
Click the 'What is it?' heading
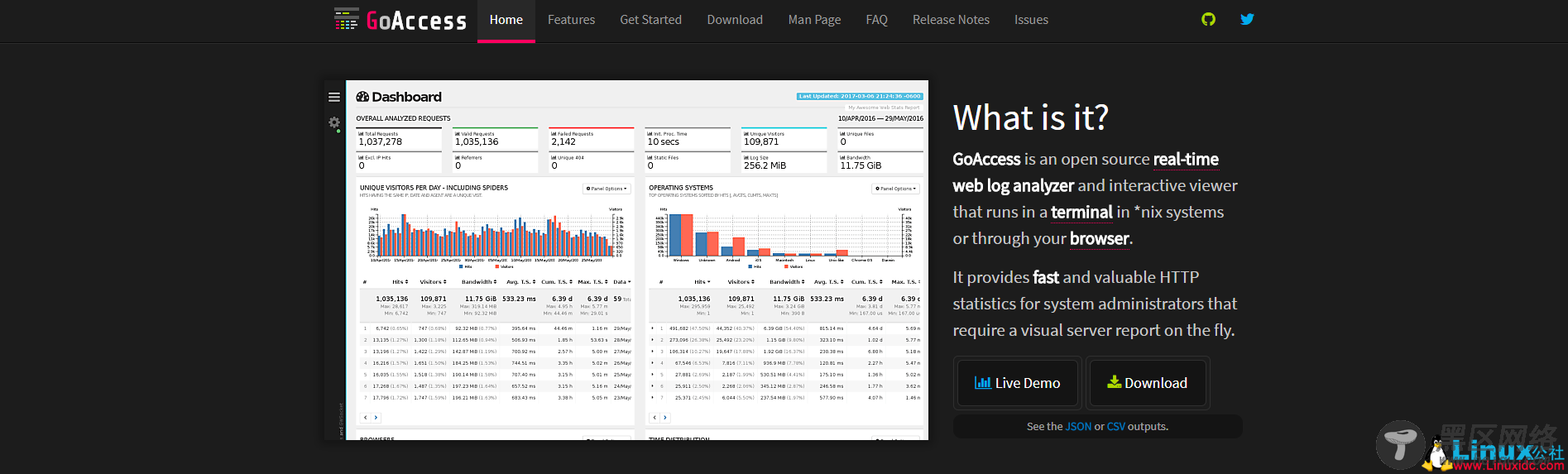pyautogui.click(x=1031, y=117)
